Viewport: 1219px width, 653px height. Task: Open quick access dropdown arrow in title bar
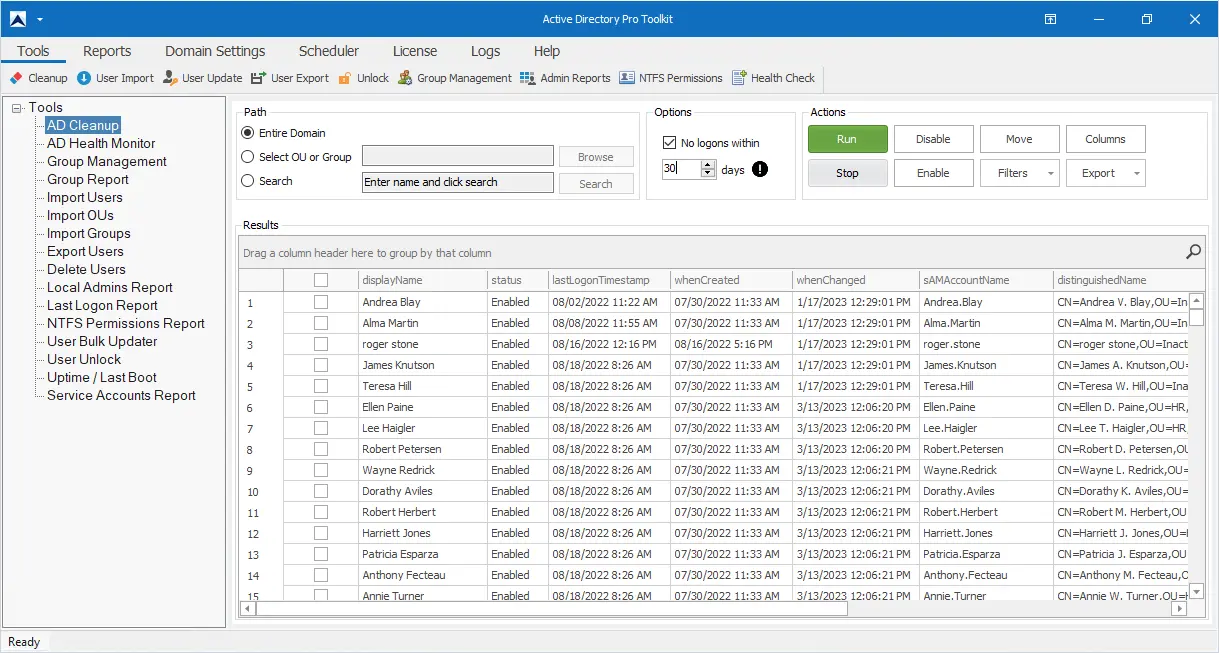(x=40, y=19)
